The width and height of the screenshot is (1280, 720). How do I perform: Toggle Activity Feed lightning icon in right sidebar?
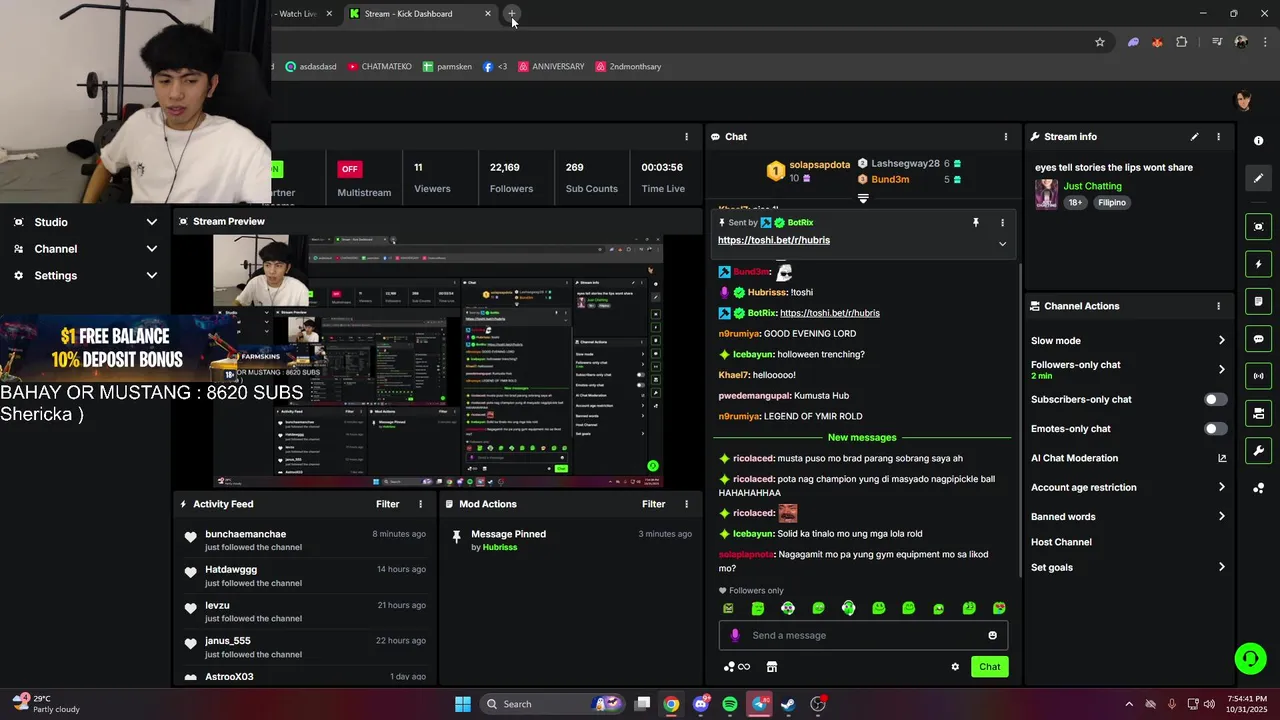point(1259,264)
